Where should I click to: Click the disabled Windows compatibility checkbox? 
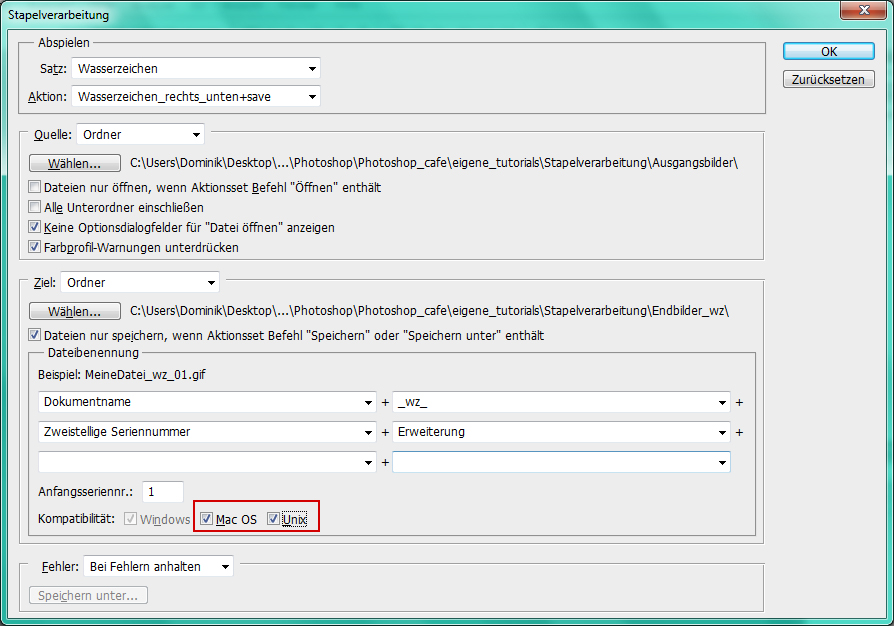pyautogui.click(x=131, y=519)
